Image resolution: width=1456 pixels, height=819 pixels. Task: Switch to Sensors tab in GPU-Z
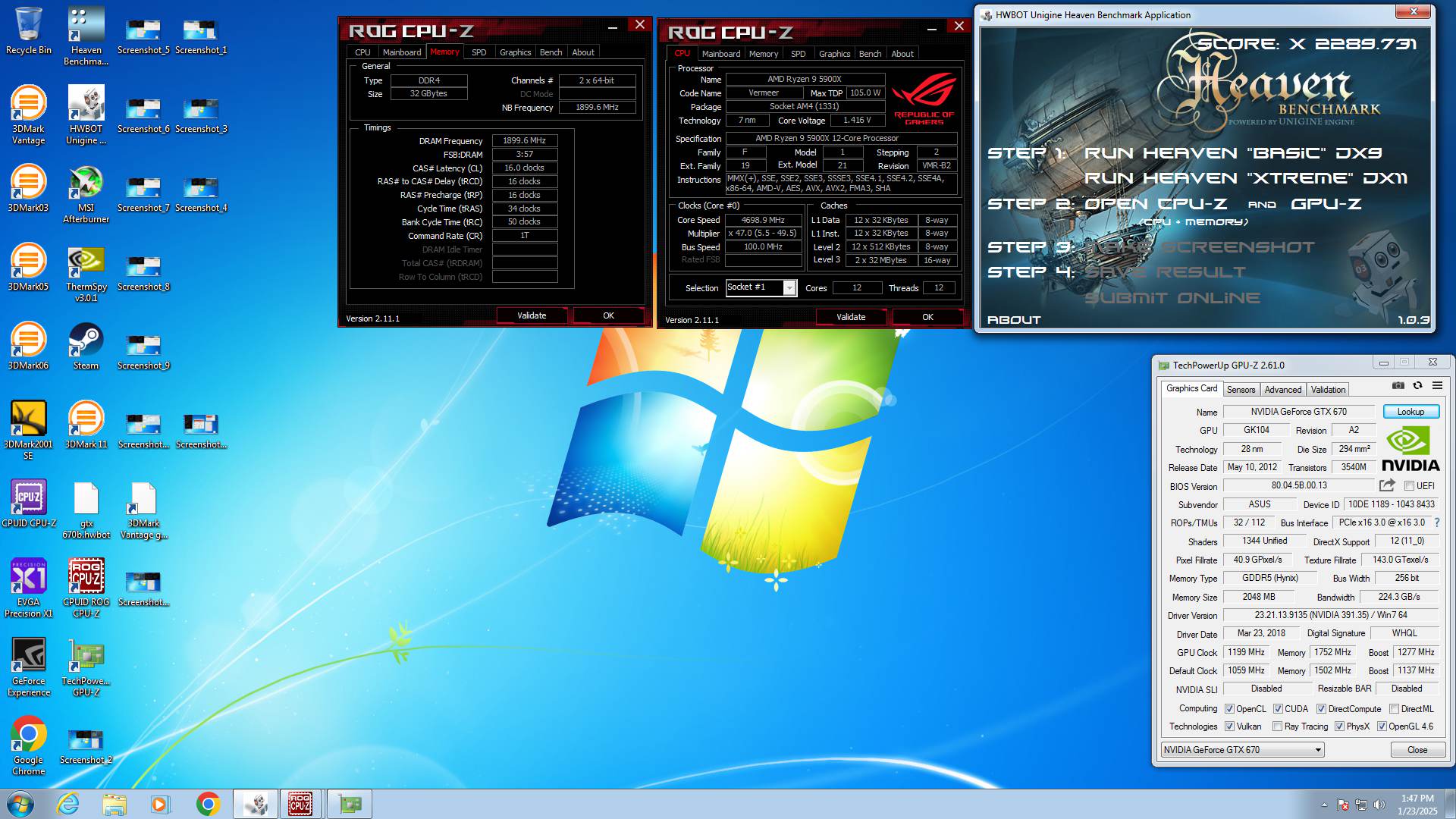point(1241,389)
